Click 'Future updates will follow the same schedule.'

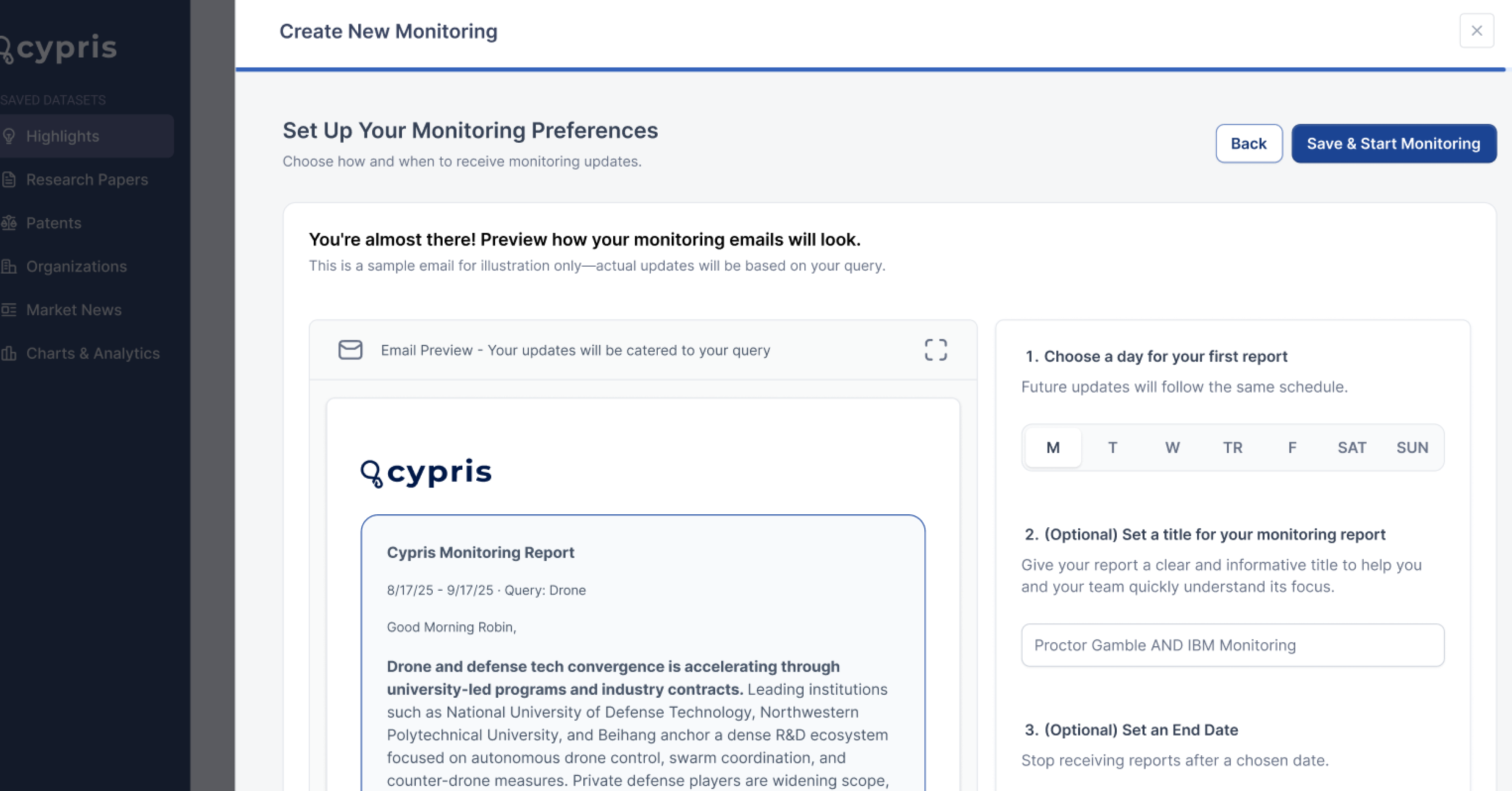point(1184,387)
